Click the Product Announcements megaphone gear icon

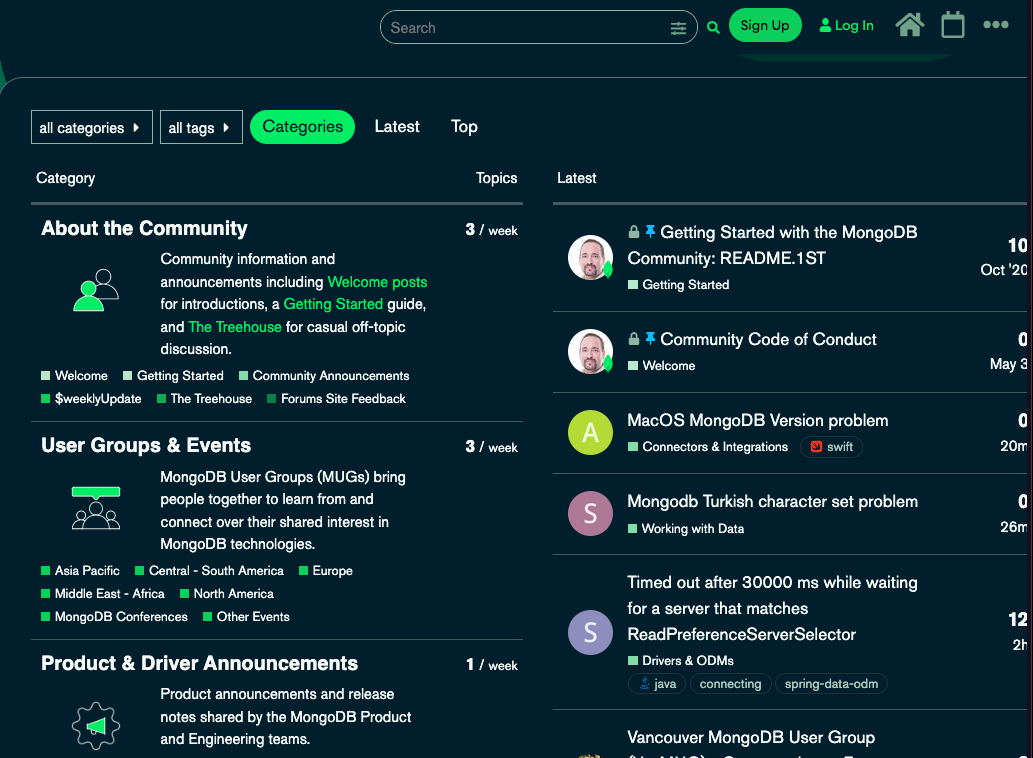(96, 726)
